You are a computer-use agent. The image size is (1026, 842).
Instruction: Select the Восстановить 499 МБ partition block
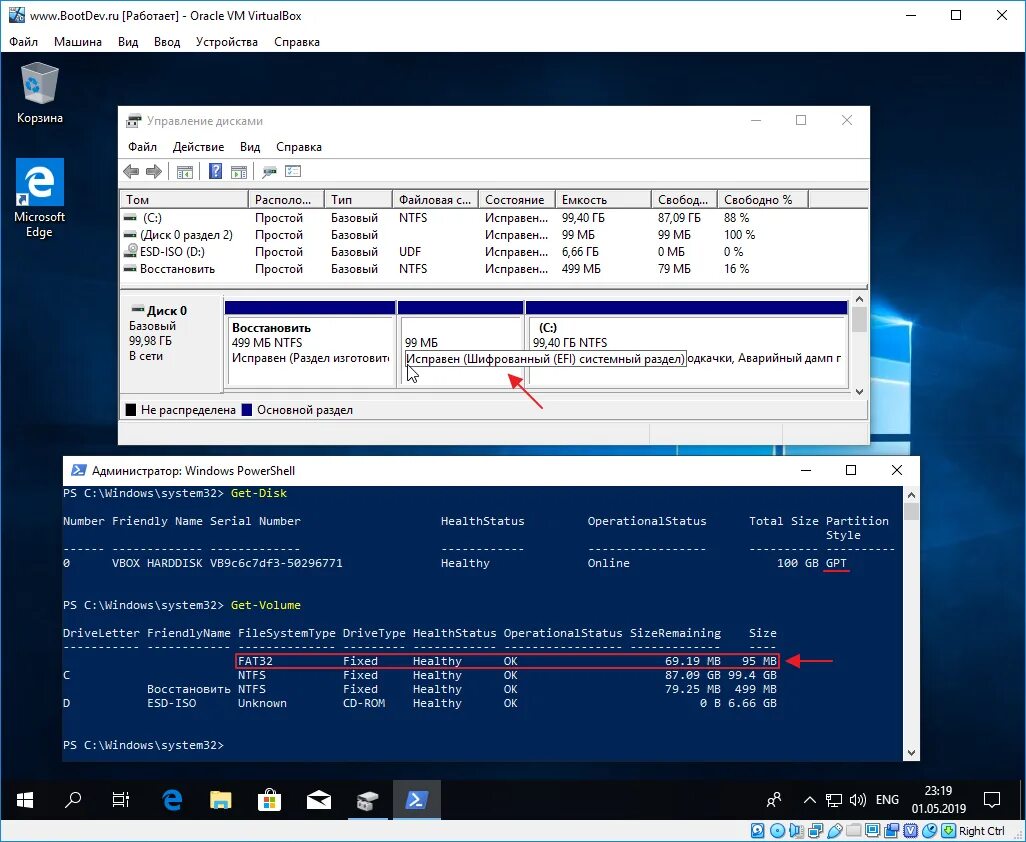pos(310,344)
